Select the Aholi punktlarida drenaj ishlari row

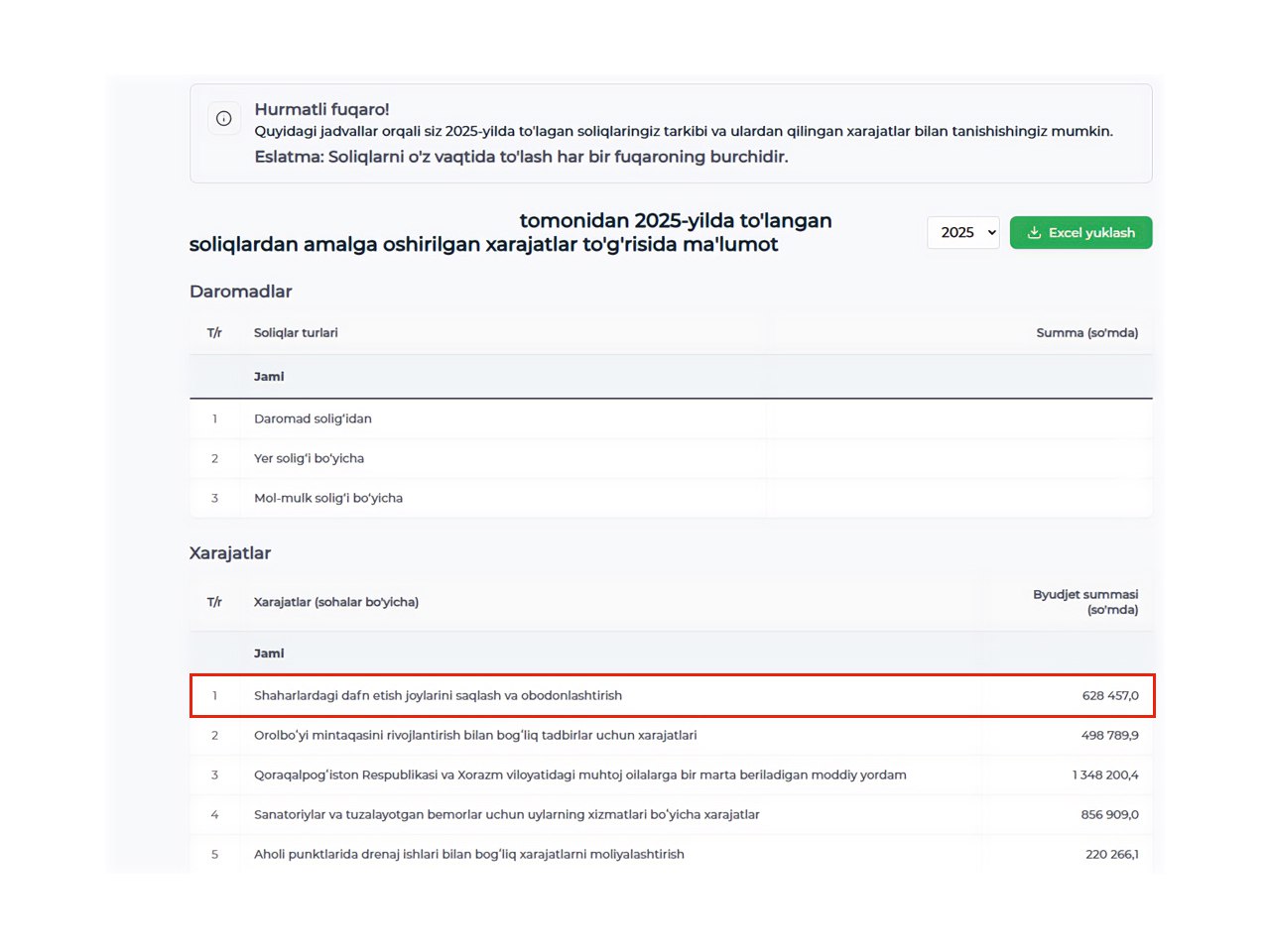tap(468, 854)
